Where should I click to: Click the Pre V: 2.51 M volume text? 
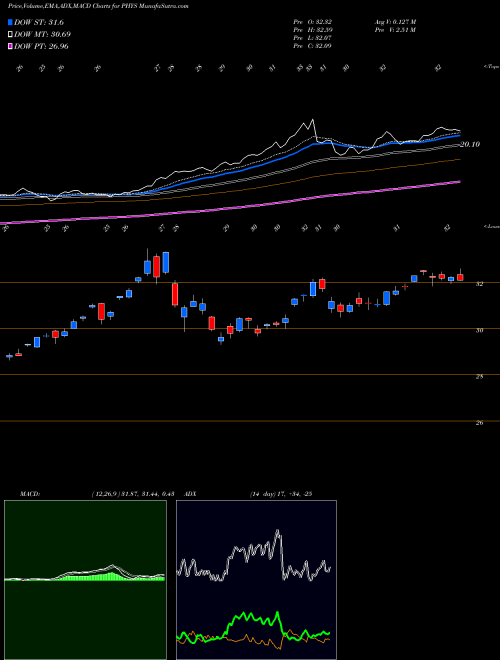[x=395, y=30]
